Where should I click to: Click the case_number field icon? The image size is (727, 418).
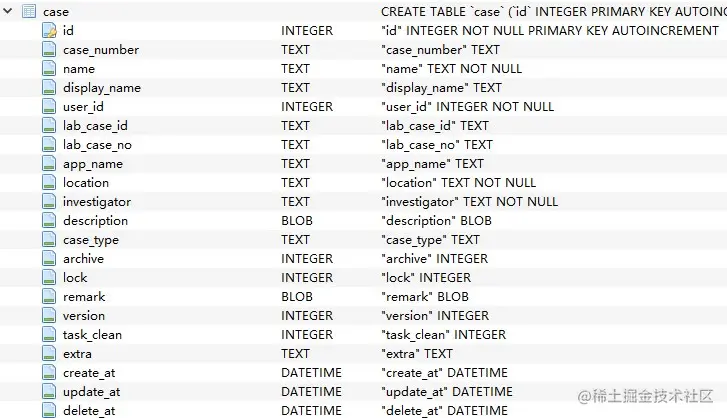click(x=49, y=50)
